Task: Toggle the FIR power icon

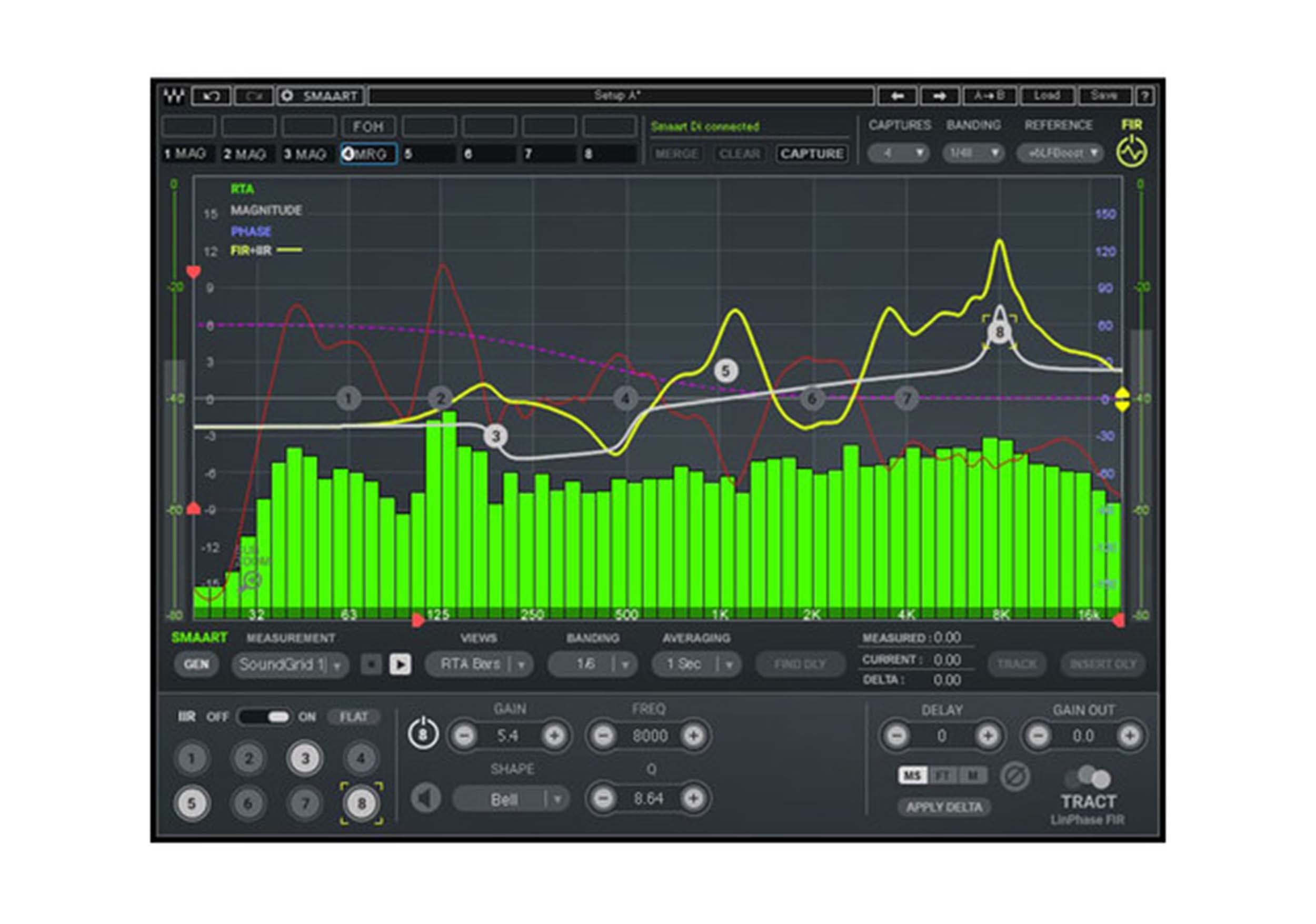Action: (1131, 152)
